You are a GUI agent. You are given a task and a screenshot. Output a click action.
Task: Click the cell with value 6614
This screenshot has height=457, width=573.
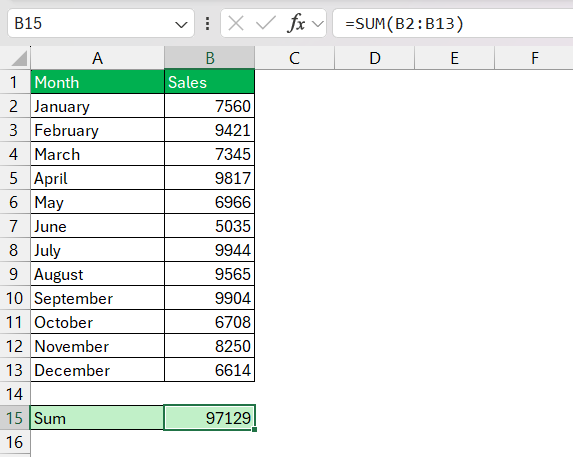pos(209,370)
